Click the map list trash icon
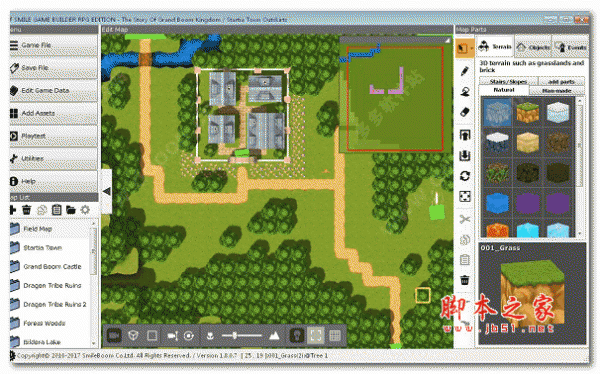The image size is (600, 374). (26, 210)
